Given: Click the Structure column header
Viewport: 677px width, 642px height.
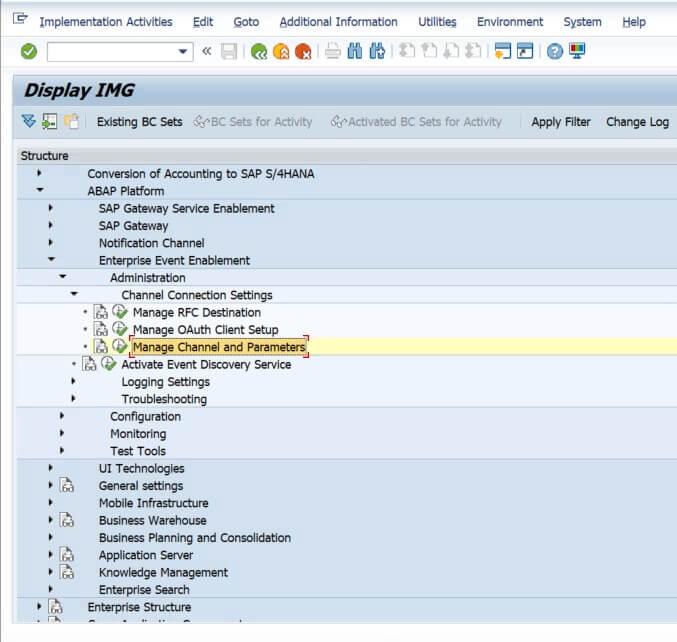Looking at the screenshot, I should [347, 156].
